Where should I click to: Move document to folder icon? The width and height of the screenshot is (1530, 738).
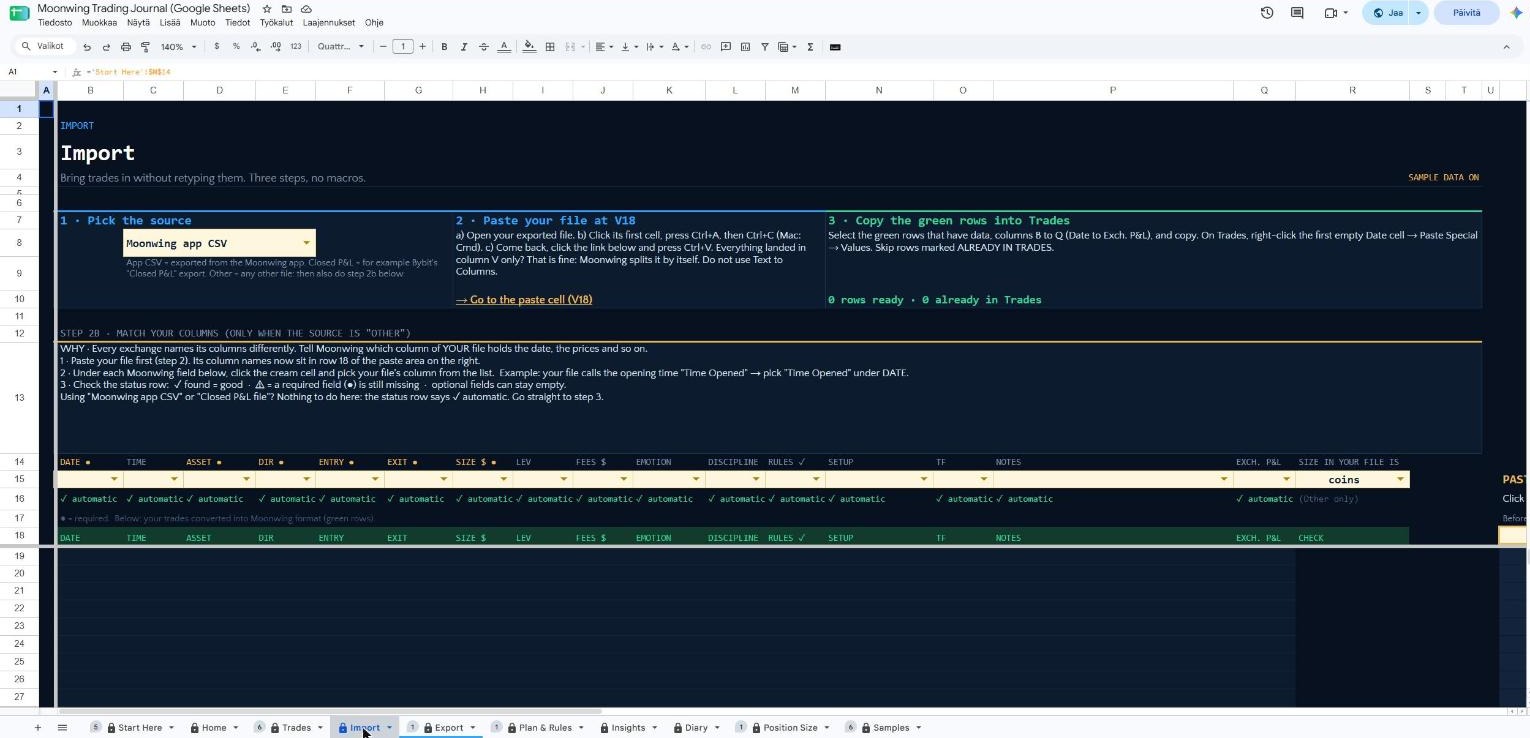point(287,8)
